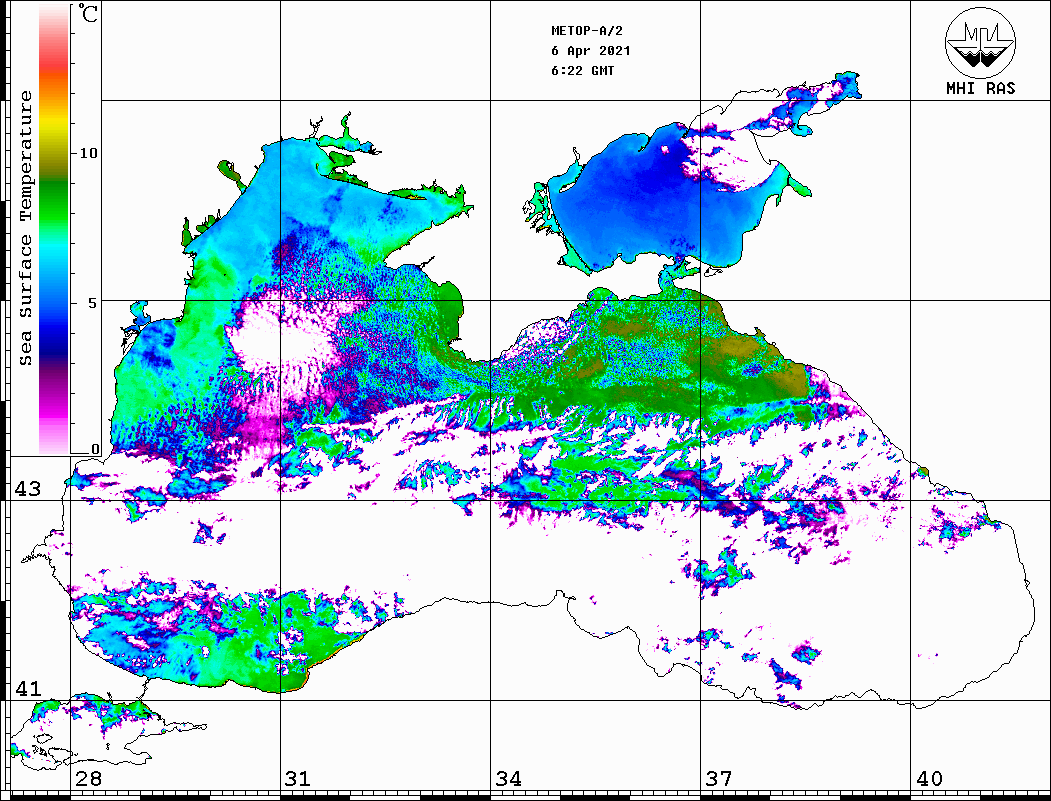
Task: Click the longitude label '34'
Action: [x=508, y=778]
